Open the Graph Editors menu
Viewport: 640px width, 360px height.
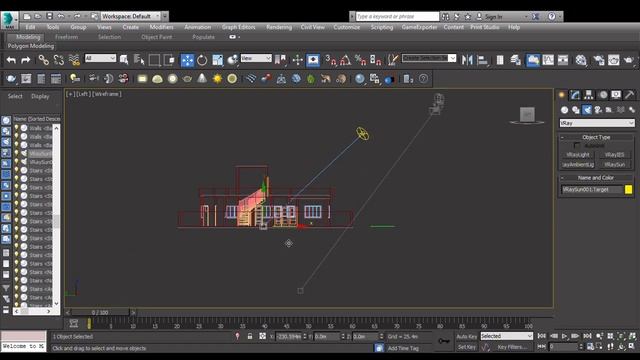(x=238, y=27)
